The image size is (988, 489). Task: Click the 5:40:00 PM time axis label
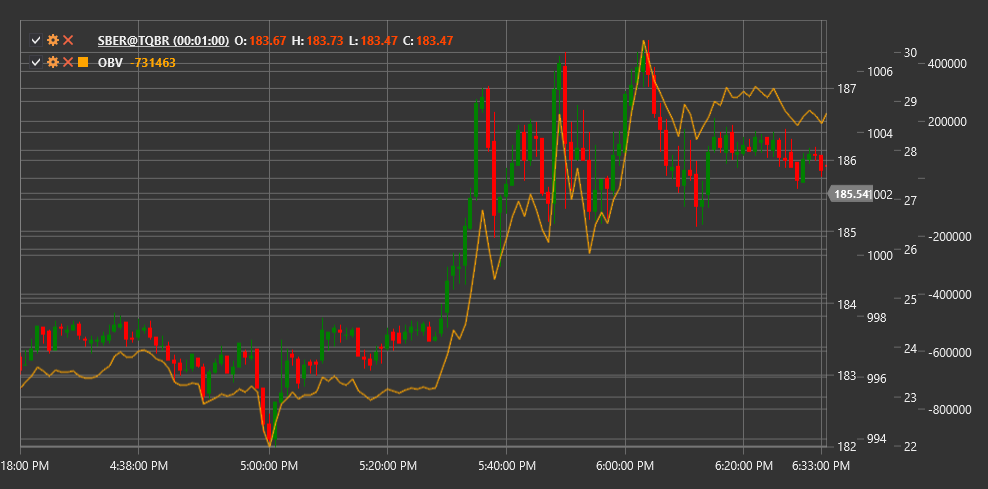coord(506,466)
